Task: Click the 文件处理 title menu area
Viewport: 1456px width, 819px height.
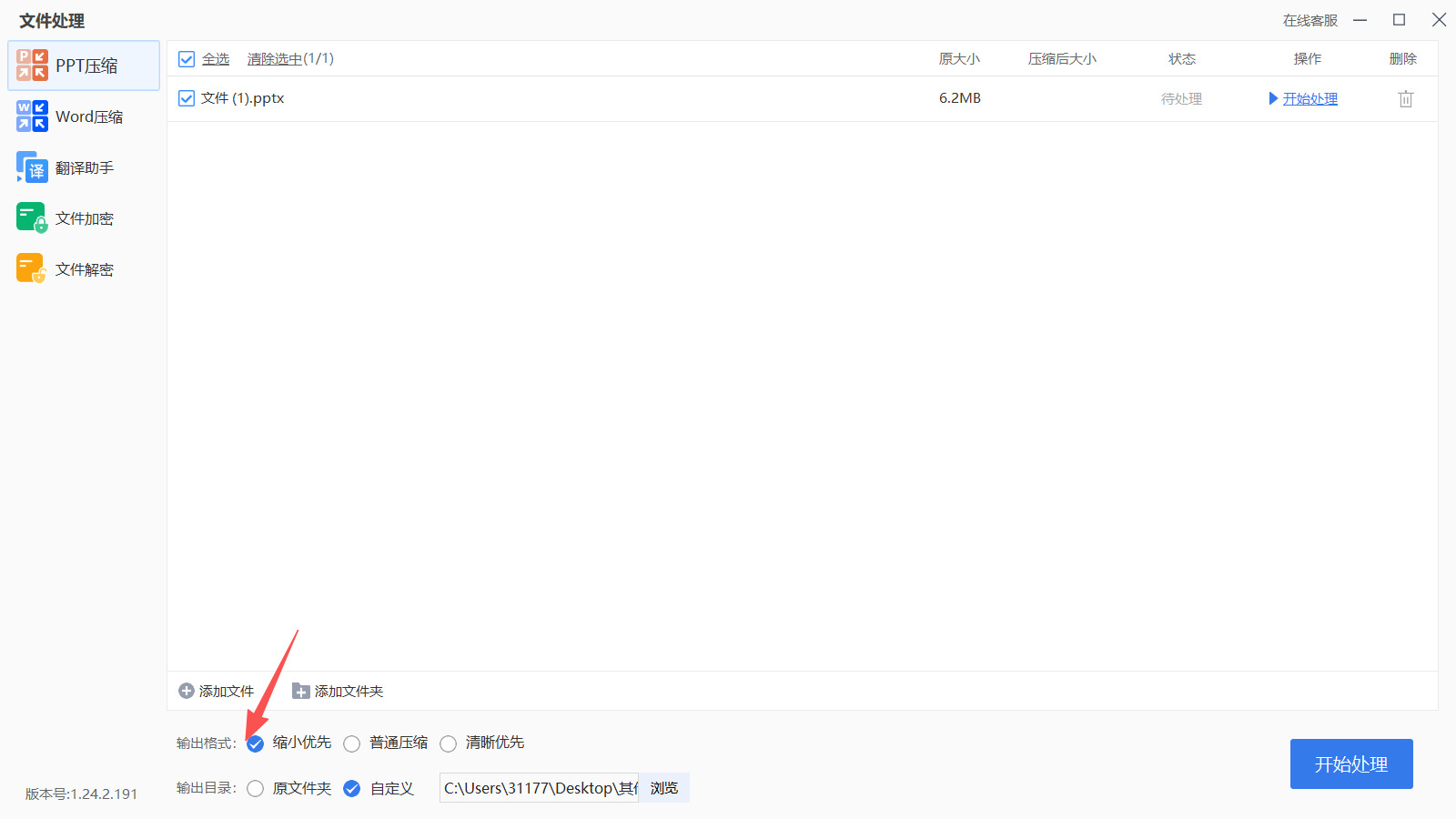Action: [x=50, y=20]
